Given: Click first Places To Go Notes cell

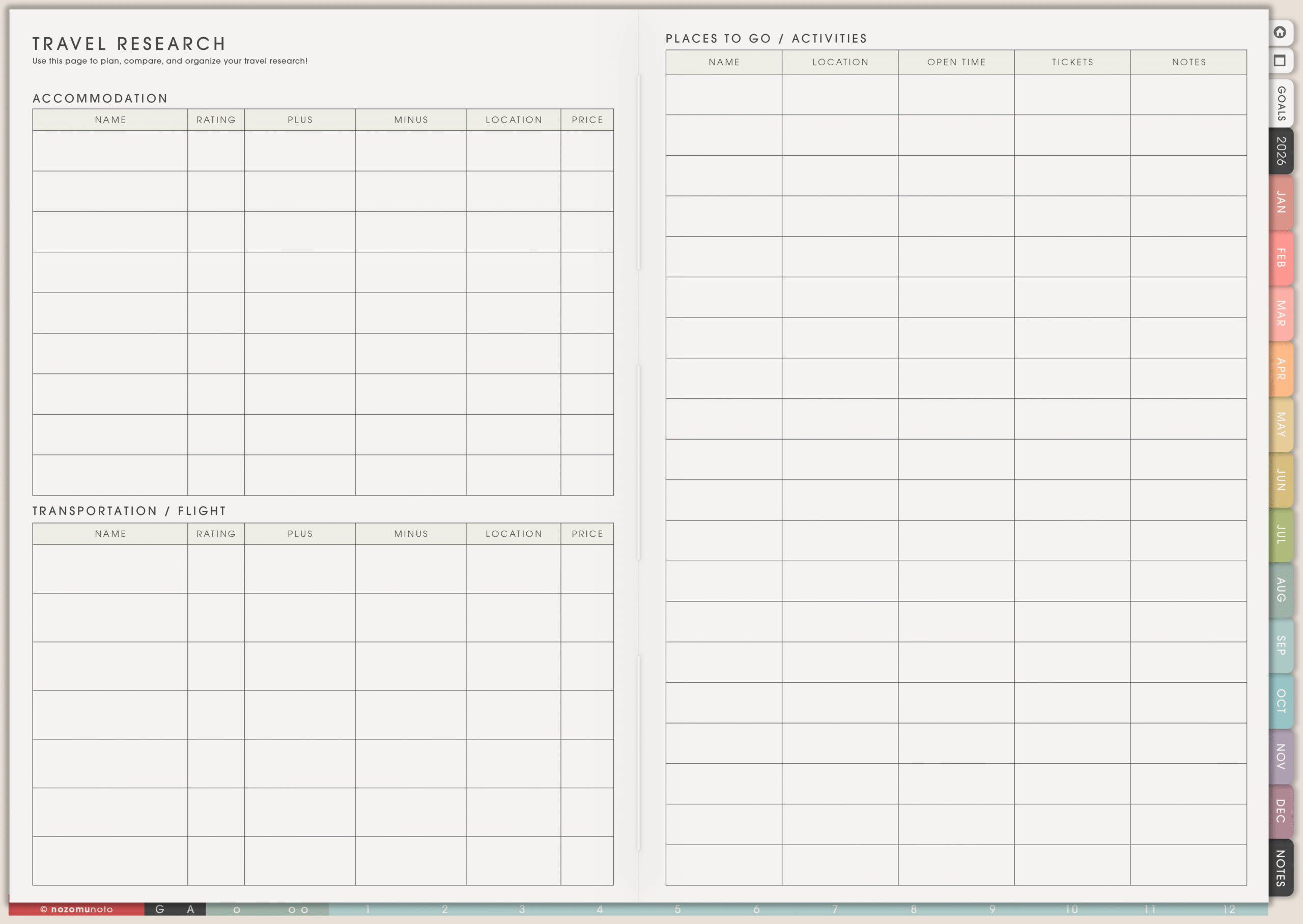Looking at the screenshot, I should coord(1188,95).
